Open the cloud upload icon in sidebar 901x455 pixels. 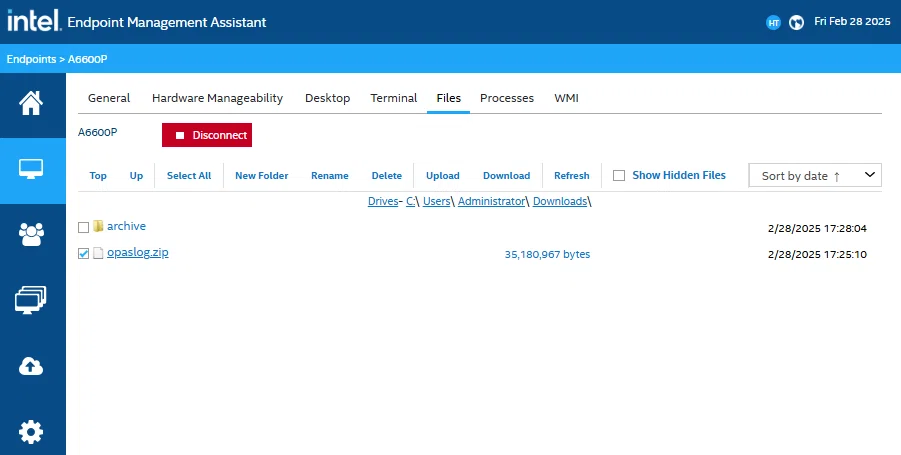(x=31, y=366)
